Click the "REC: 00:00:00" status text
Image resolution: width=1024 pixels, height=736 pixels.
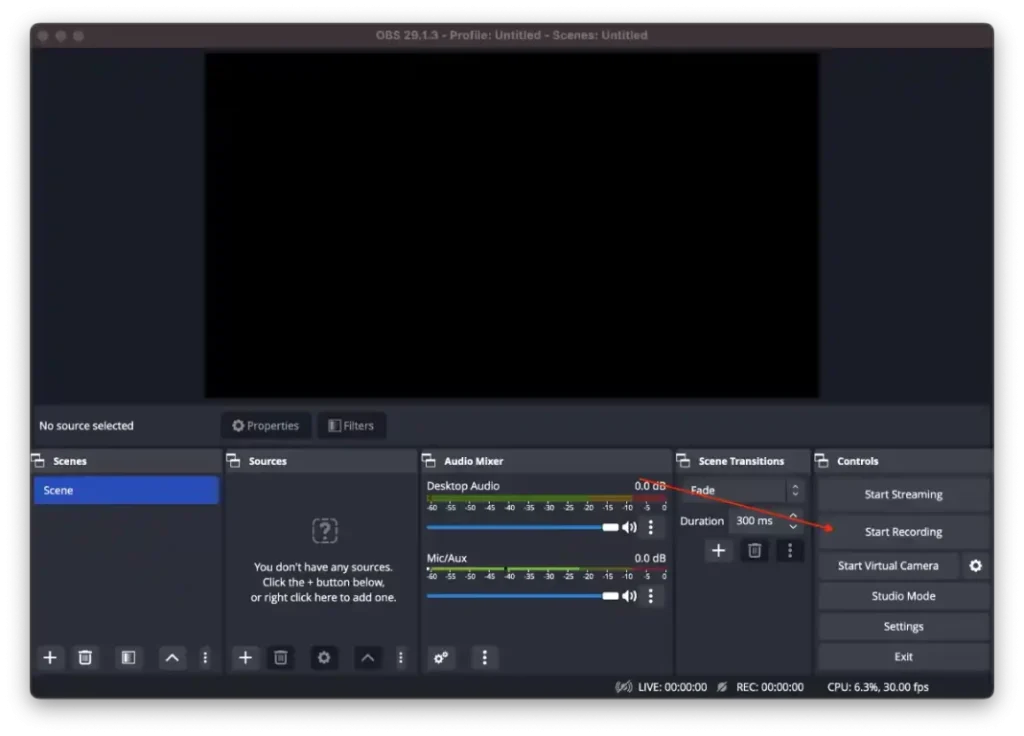[770, 687]
